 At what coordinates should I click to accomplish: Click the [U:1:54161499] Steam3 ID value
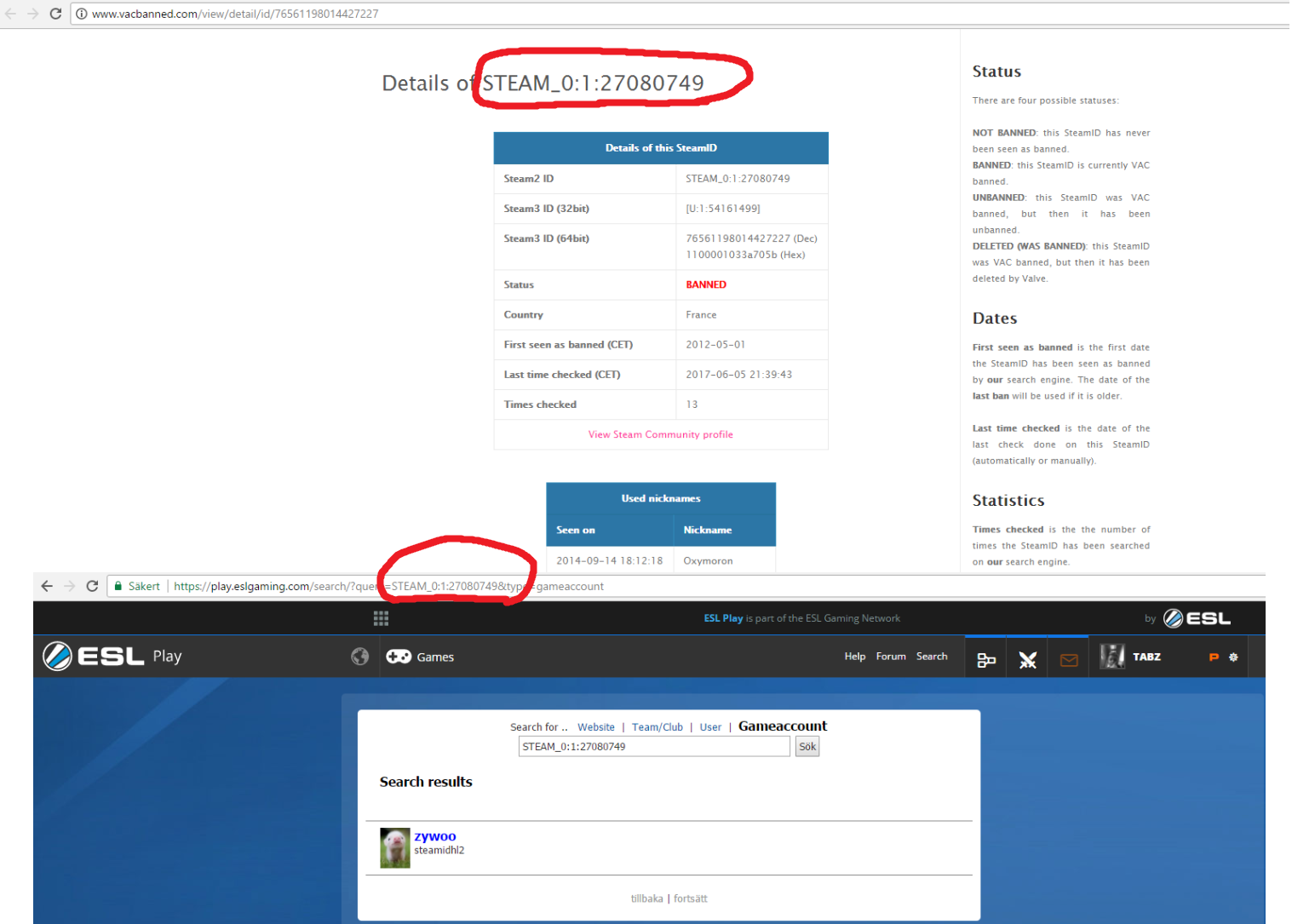723,209
